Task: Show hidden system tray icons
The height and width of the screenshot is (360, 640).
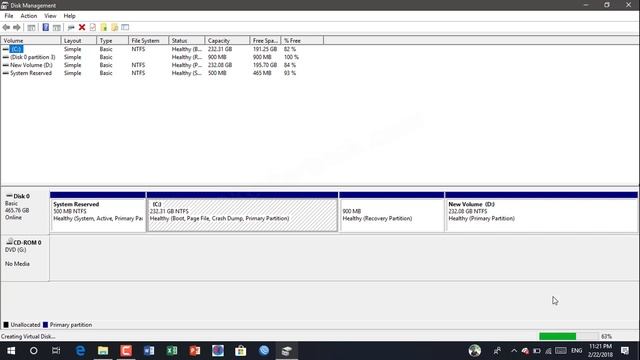Action: click(514, 351)
